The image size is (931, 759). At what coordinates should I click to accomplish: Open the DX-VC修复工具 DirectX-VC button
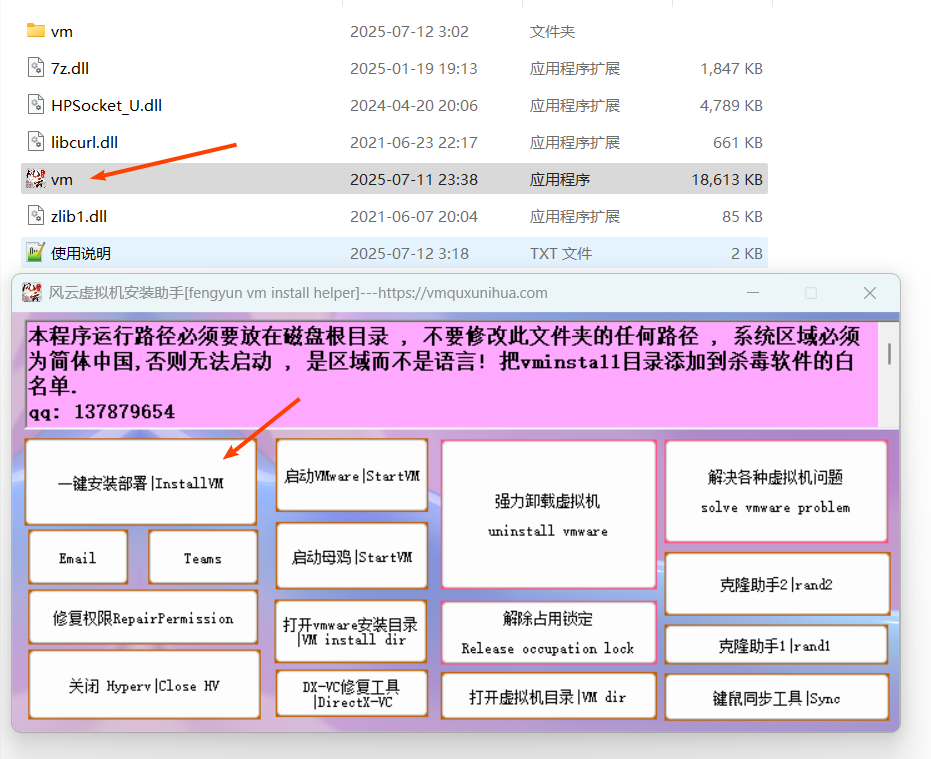351,694
